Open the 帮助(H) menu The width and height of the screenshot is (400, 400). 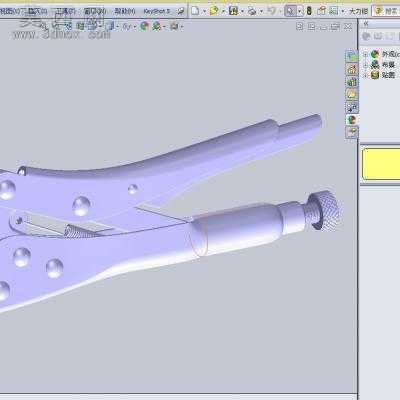coord(124,11)
